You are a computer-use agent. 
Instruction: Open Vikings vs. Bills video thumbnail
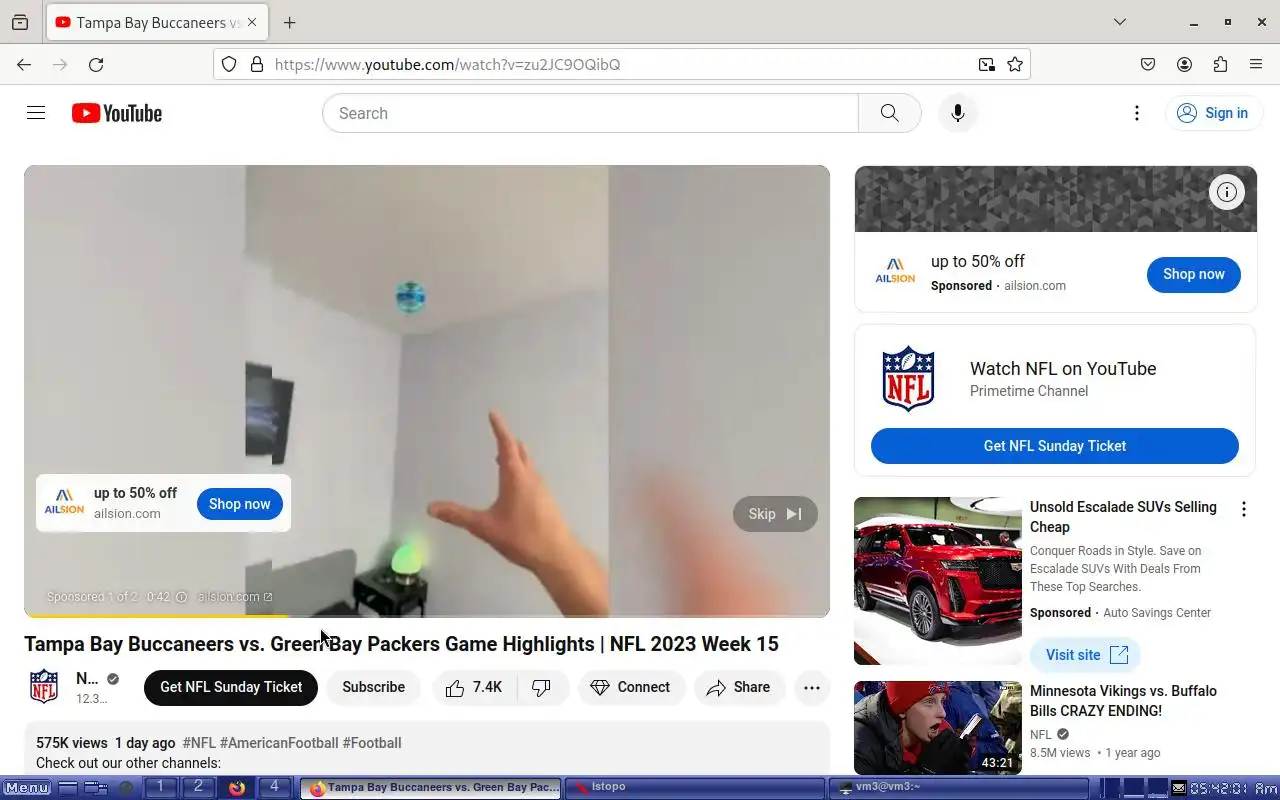coord(938,728)
